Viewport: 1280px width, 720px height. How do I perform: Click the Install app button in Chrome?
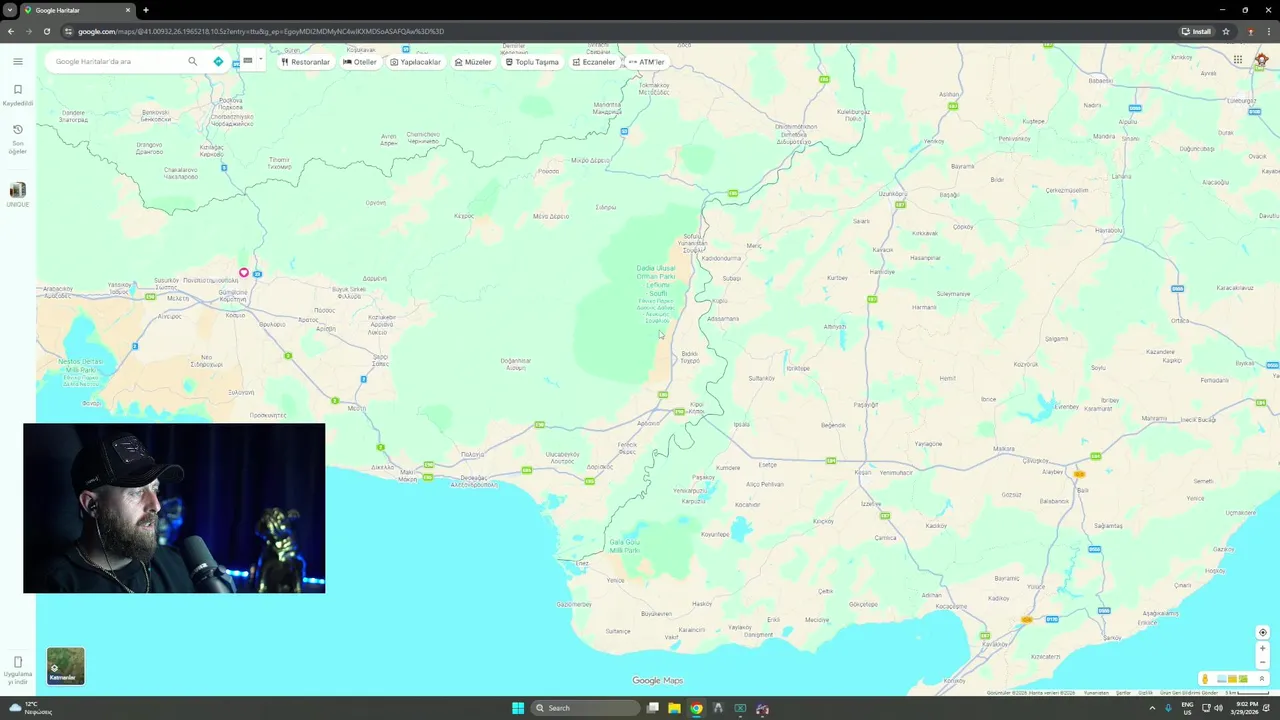1197,31
